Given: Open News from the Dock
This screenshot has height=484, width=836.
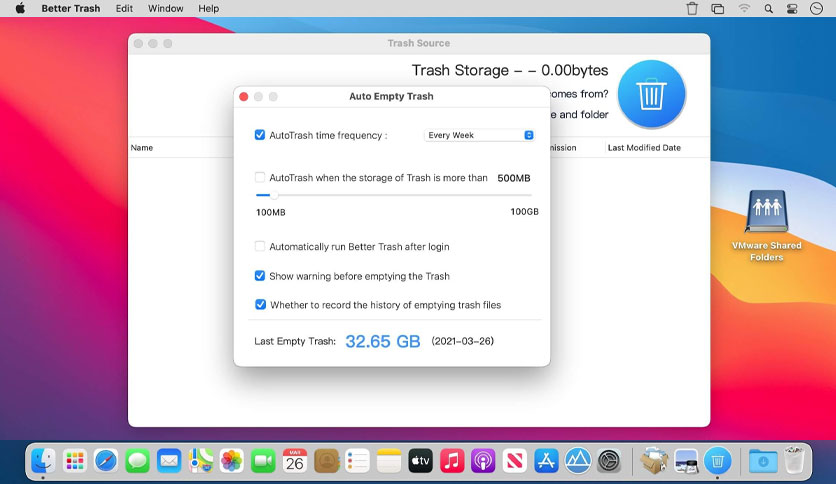Looking at the screenshot, I should click(515, 461).
